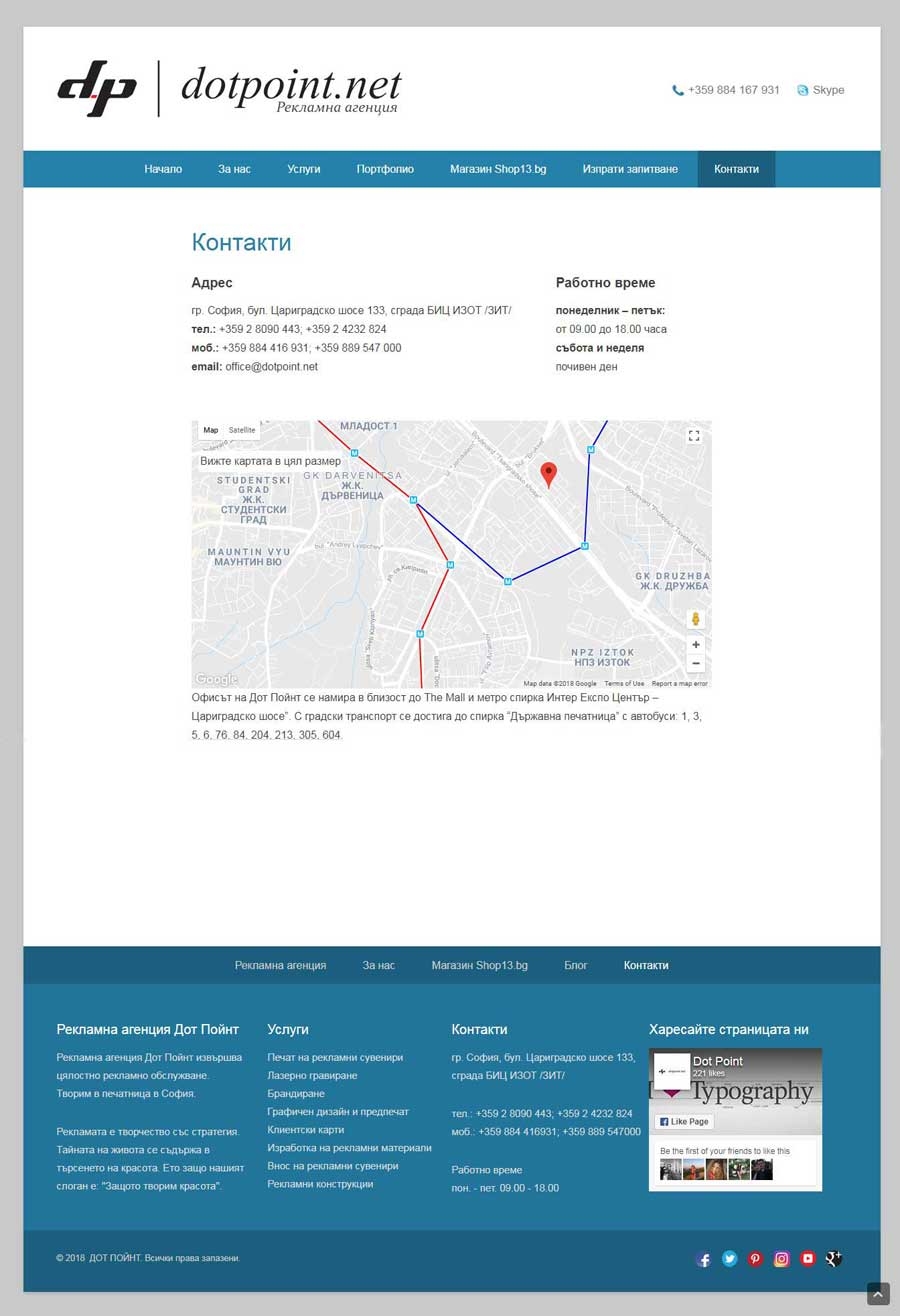Open the Pinterest social icon in the footer
The image size is (900, 1316).
[756, 1259]
